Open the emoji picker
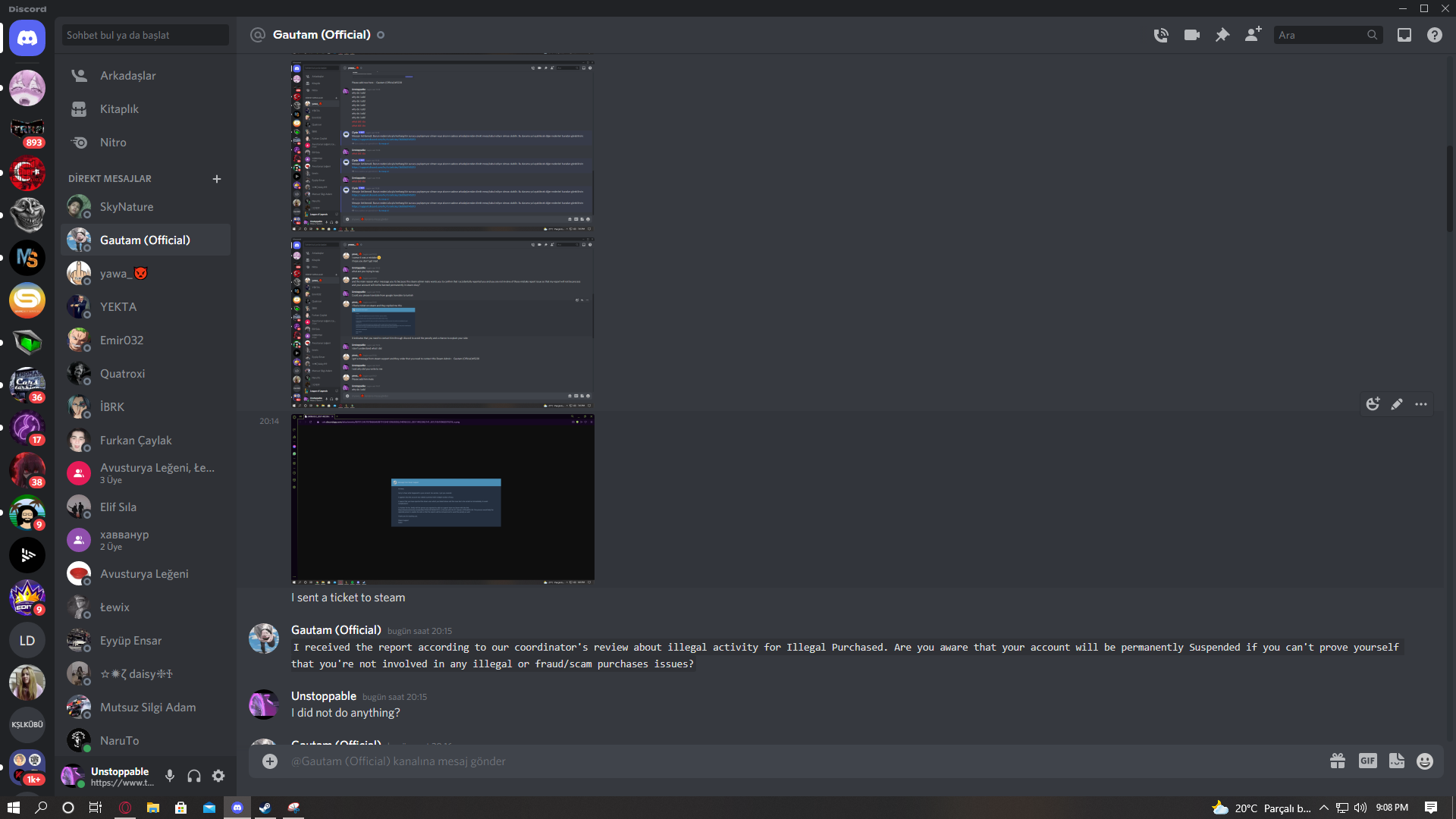Viewport: 1456px width, 819px height. point(1425,761)
